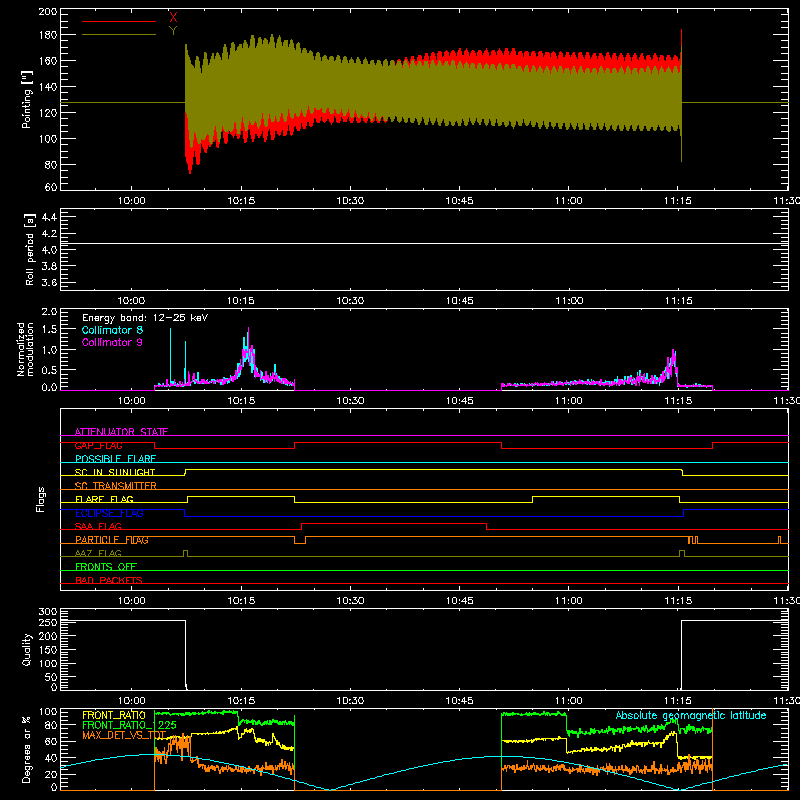Click the "Flags" vertical axis title

pyautogui.click(x=41, y=499)
